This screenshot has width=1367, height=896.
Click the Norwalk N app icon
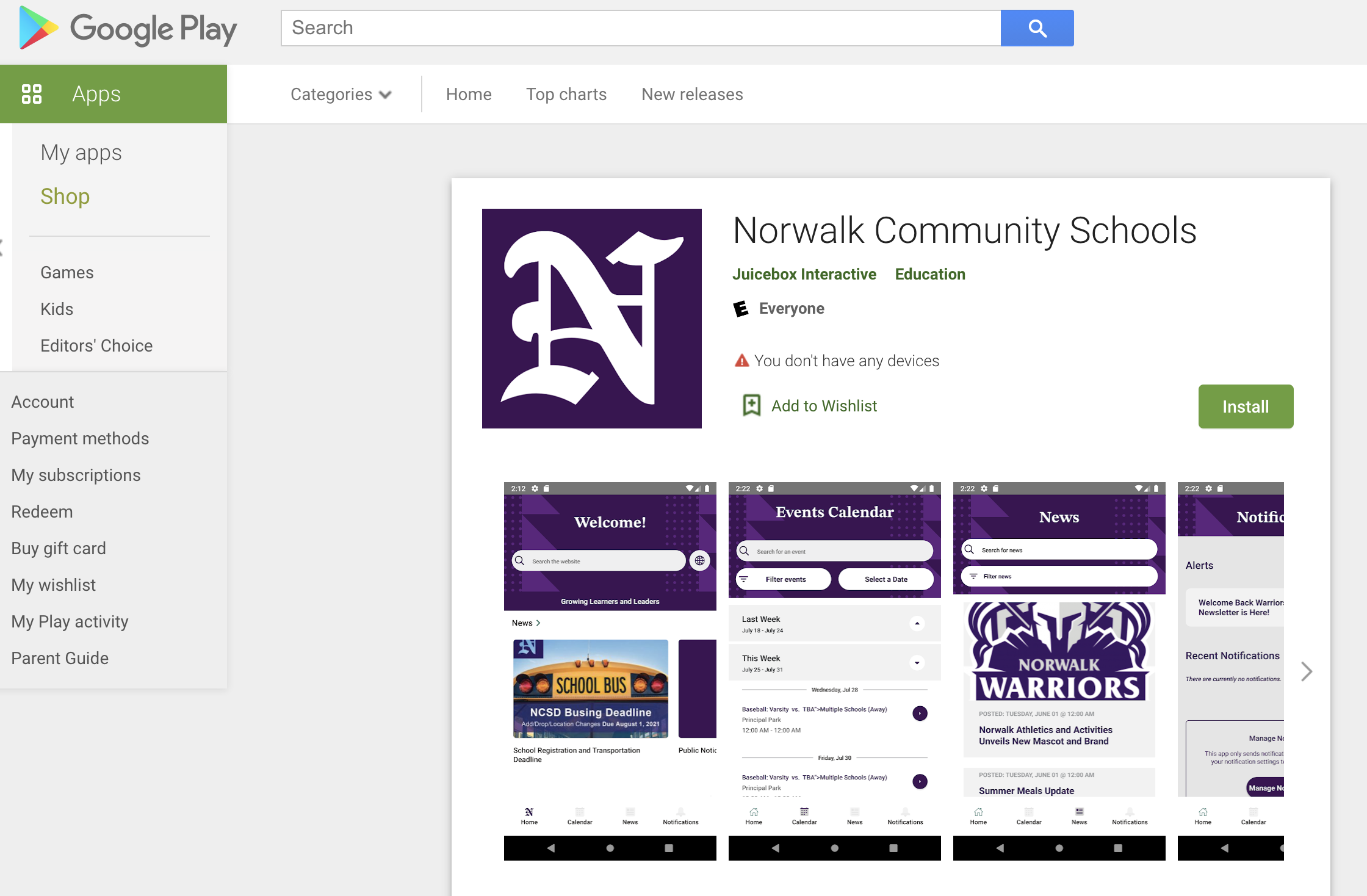coord(592,319)
